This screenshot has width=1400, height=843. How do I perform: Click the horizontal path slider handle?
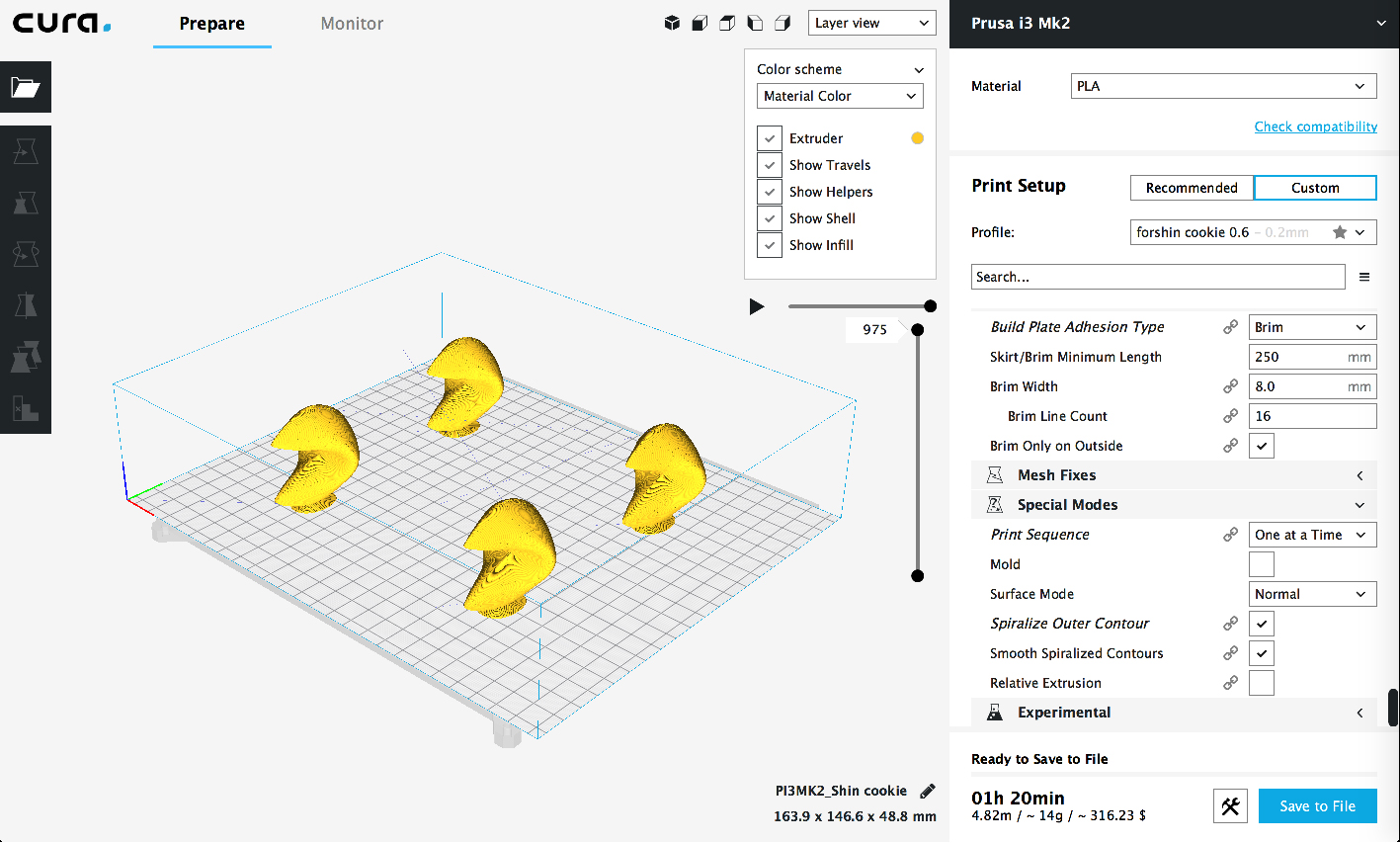tap(930, 306)
